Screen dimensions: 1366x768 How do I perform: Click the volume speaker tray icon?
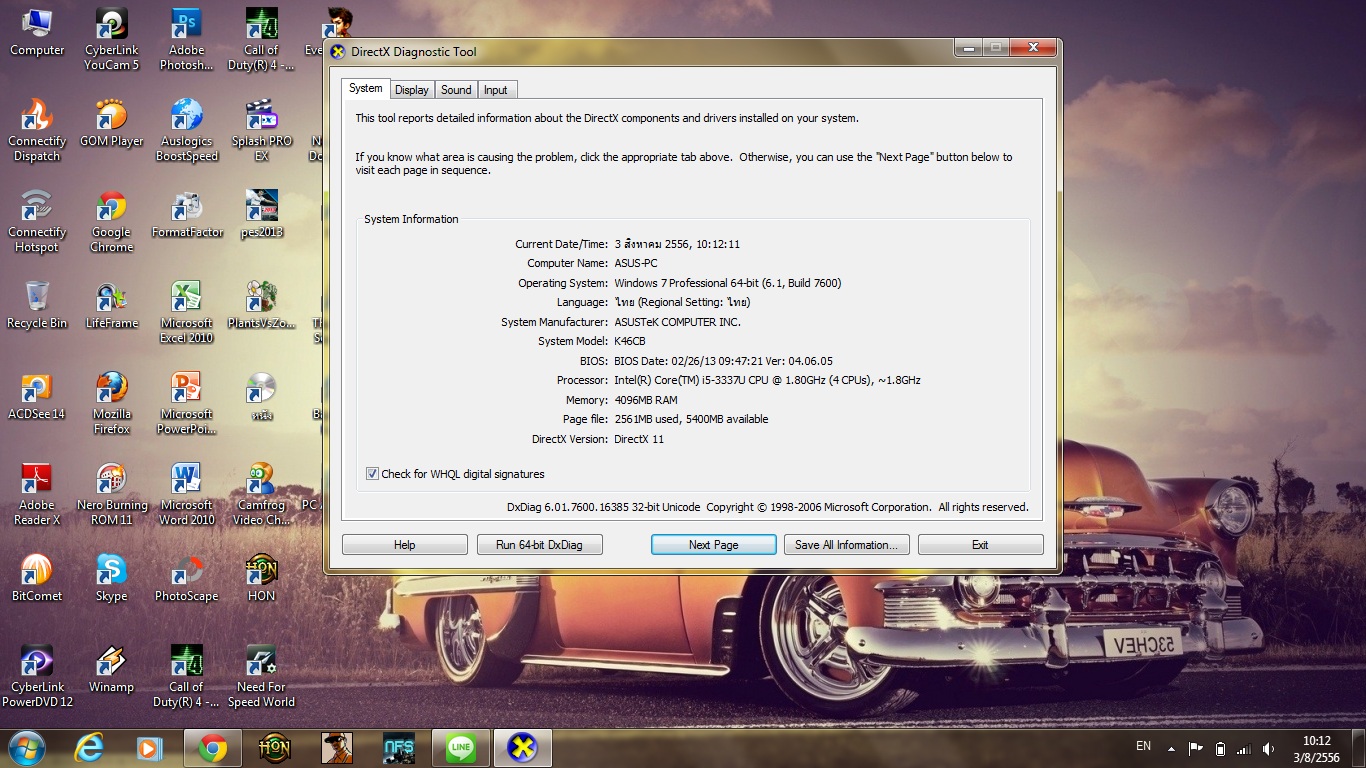(1269, 748)
